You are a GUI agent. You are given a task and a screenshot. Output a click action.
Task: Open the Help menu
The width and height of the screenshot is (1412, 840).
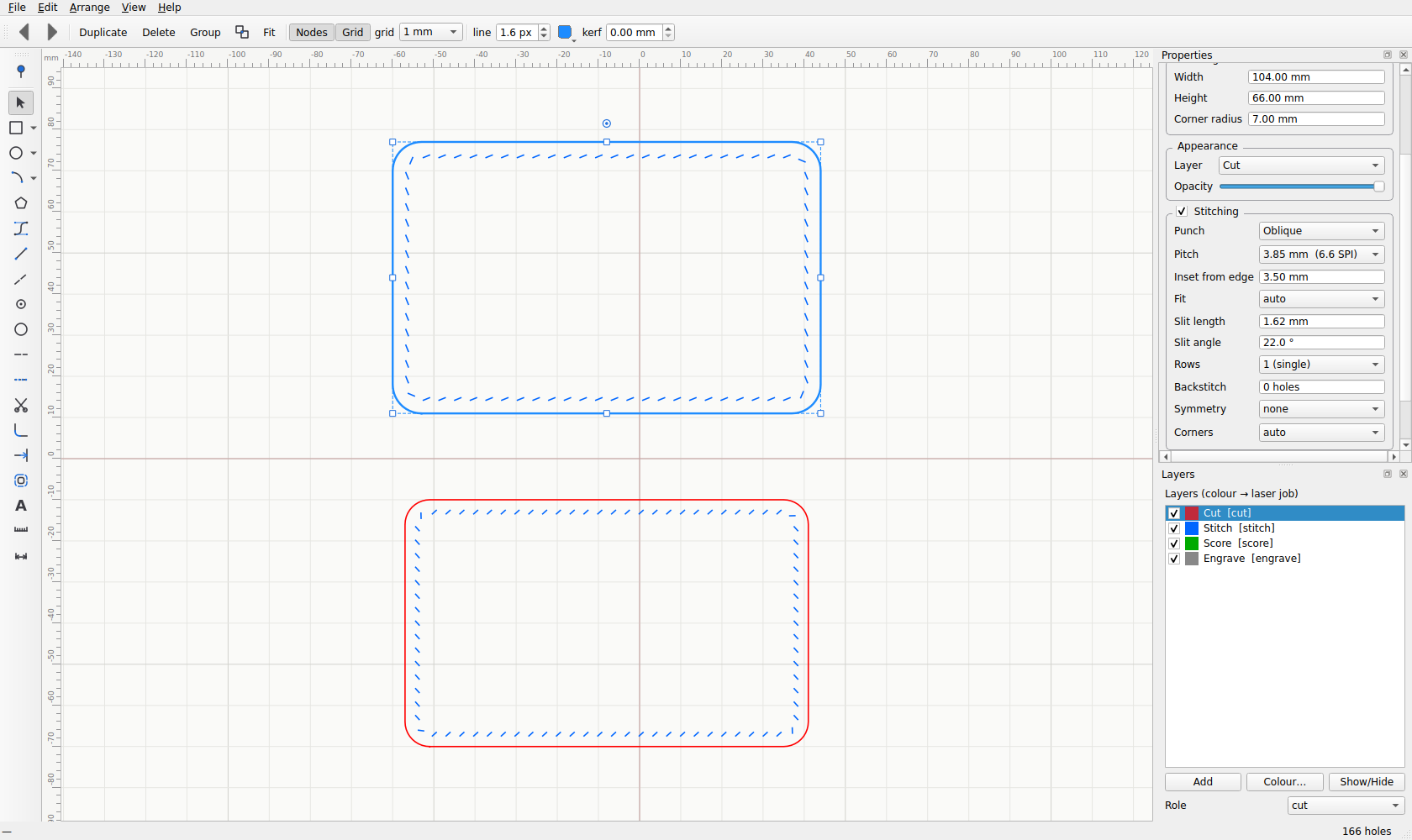click(170, 8)
